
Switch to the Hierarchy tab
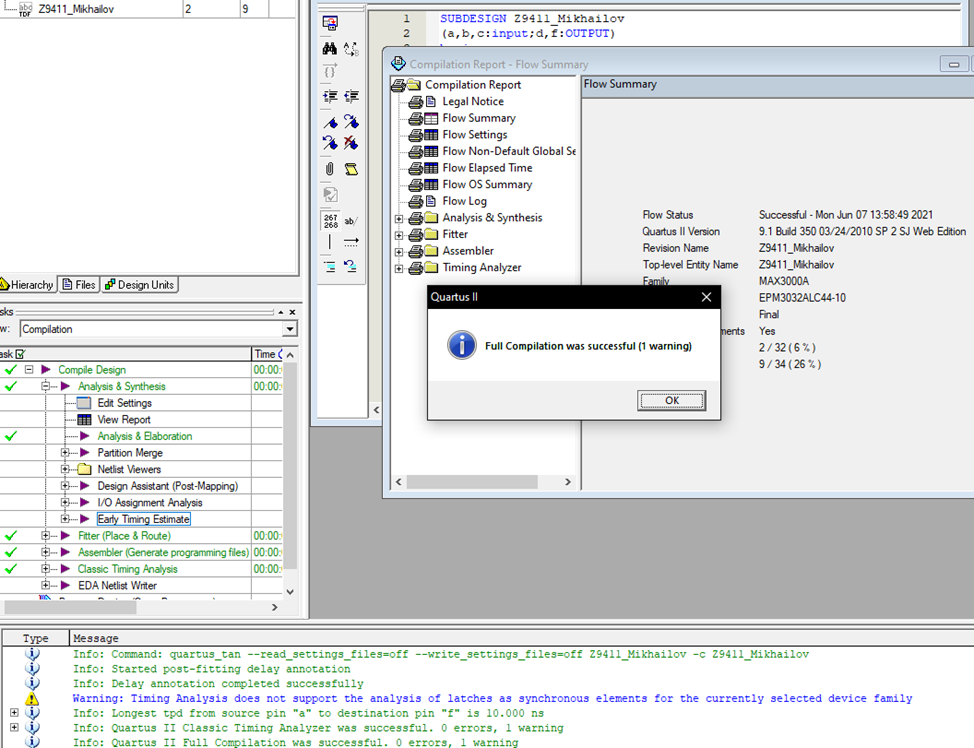[27, 285]
